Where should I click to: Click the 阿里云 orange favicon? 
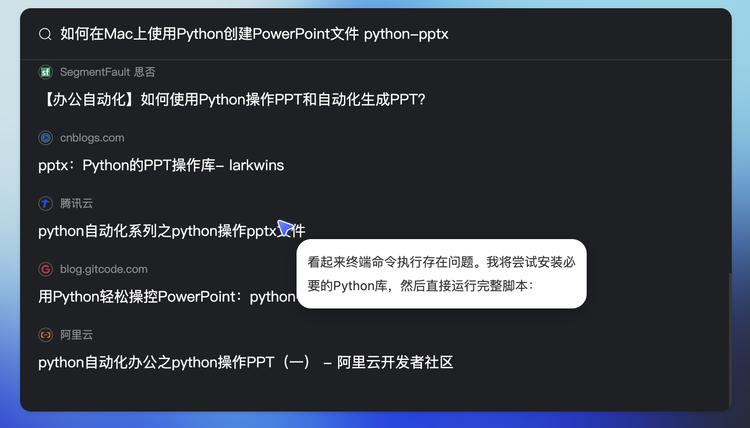tap(45, 335)
